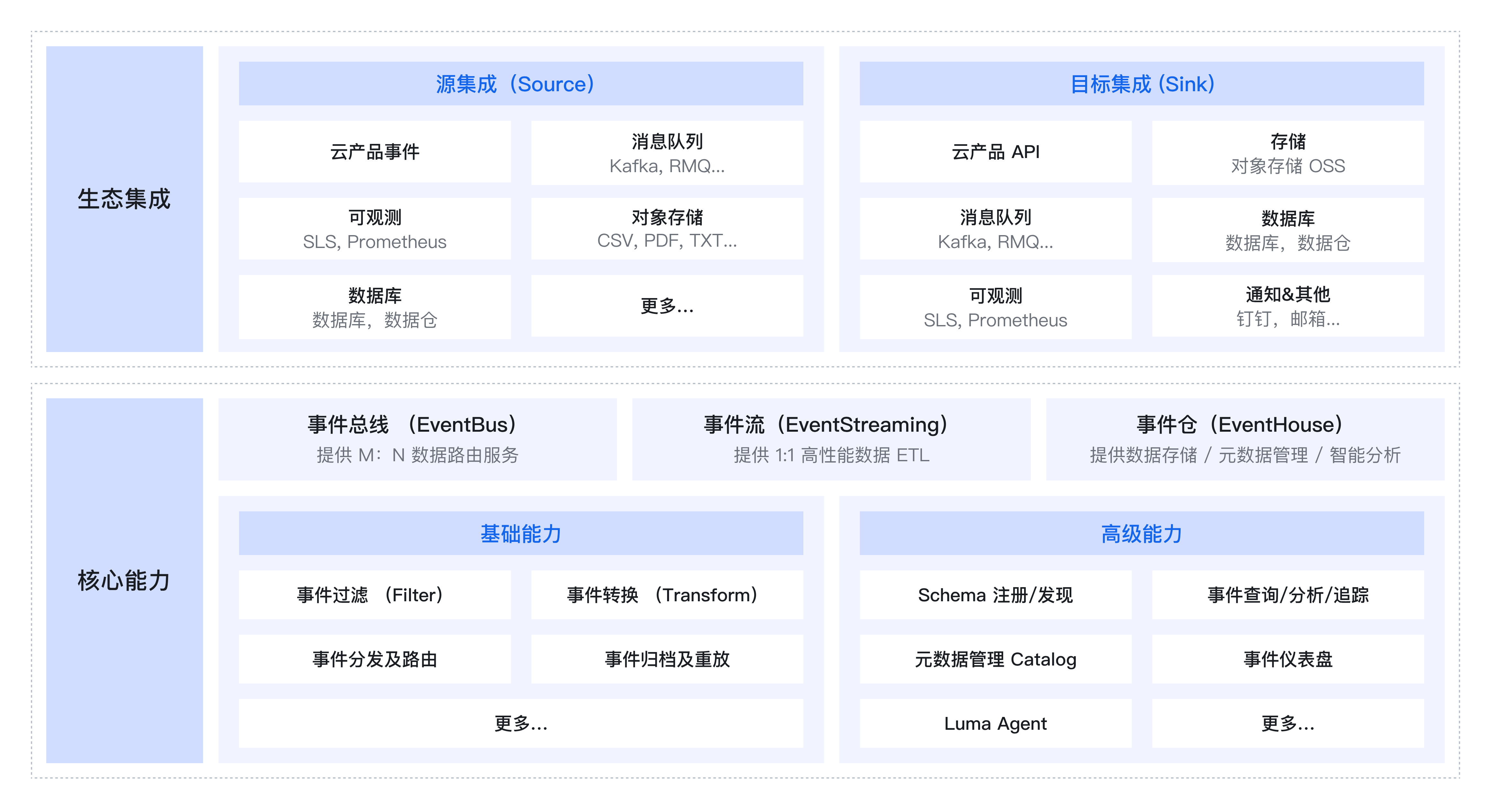Select the 事件总线 (EventBus) block
The width and height of the screenshot is (1491, 812).
[417, 439]
